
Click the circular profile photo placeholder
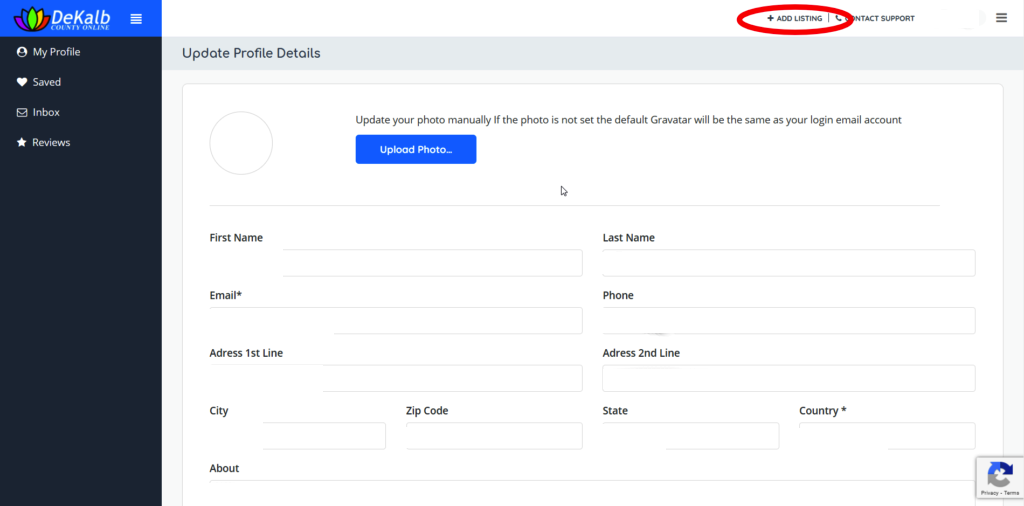tap(241, 143)
